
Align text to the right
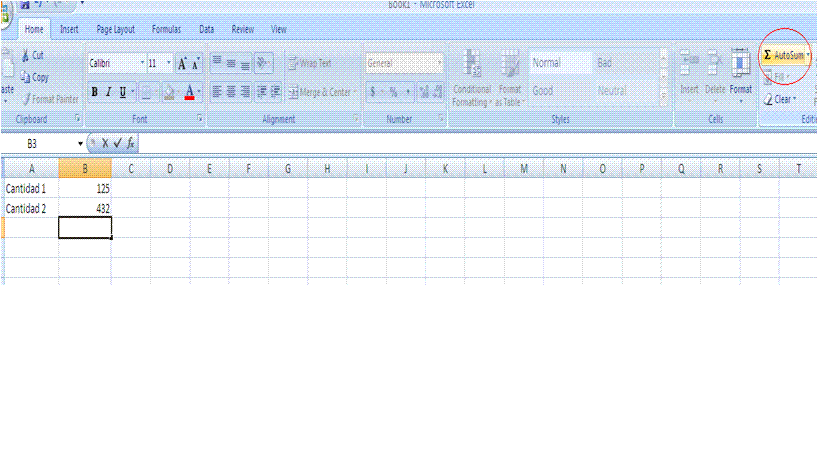click(245, 92)
